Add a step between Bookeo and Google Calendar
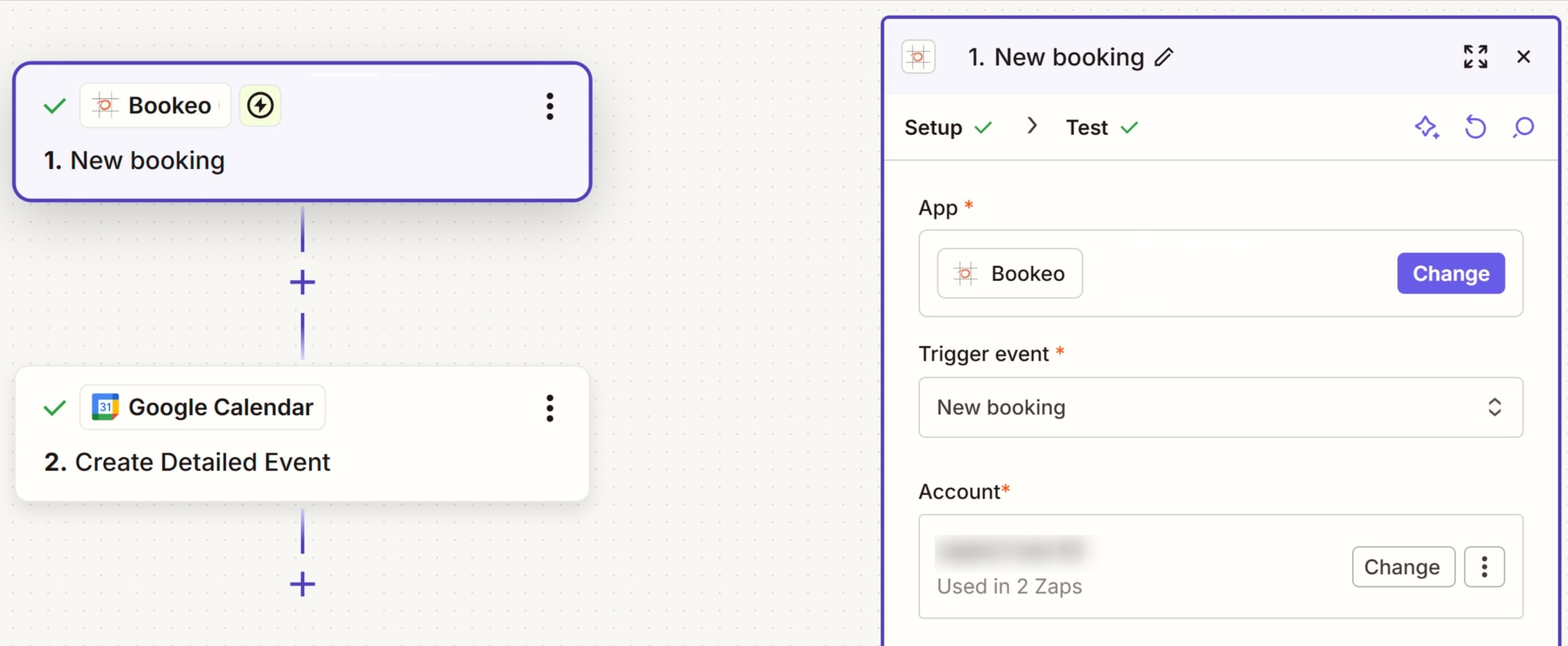 tap(303, 282)
